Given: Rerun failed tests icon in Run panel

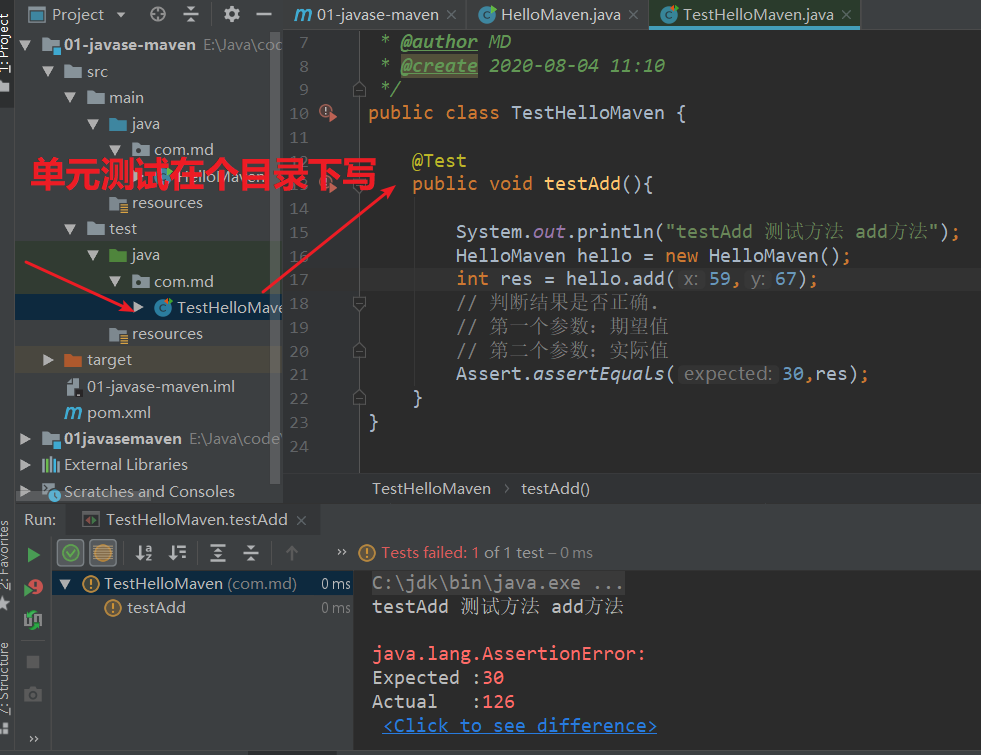Looking at the screenshot, I should (33, 587).
